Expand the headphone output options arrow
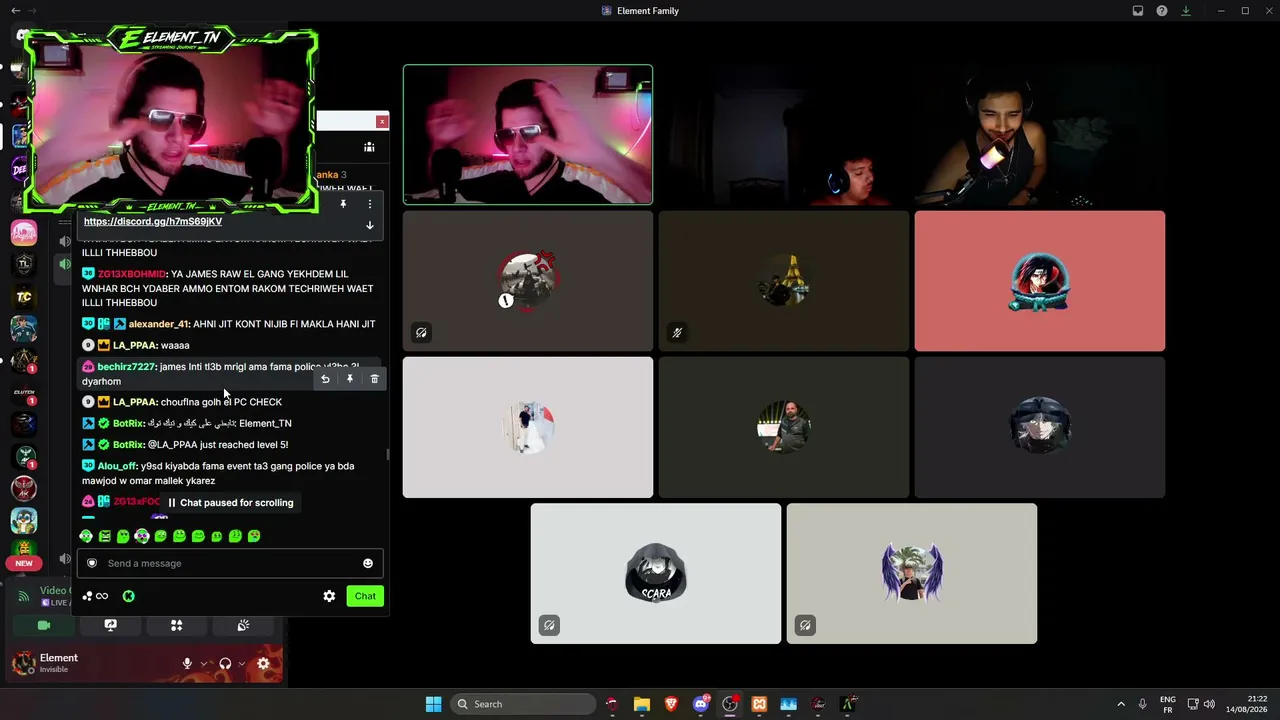This screenshot has width=1280, height=720. tap(242, 663)
